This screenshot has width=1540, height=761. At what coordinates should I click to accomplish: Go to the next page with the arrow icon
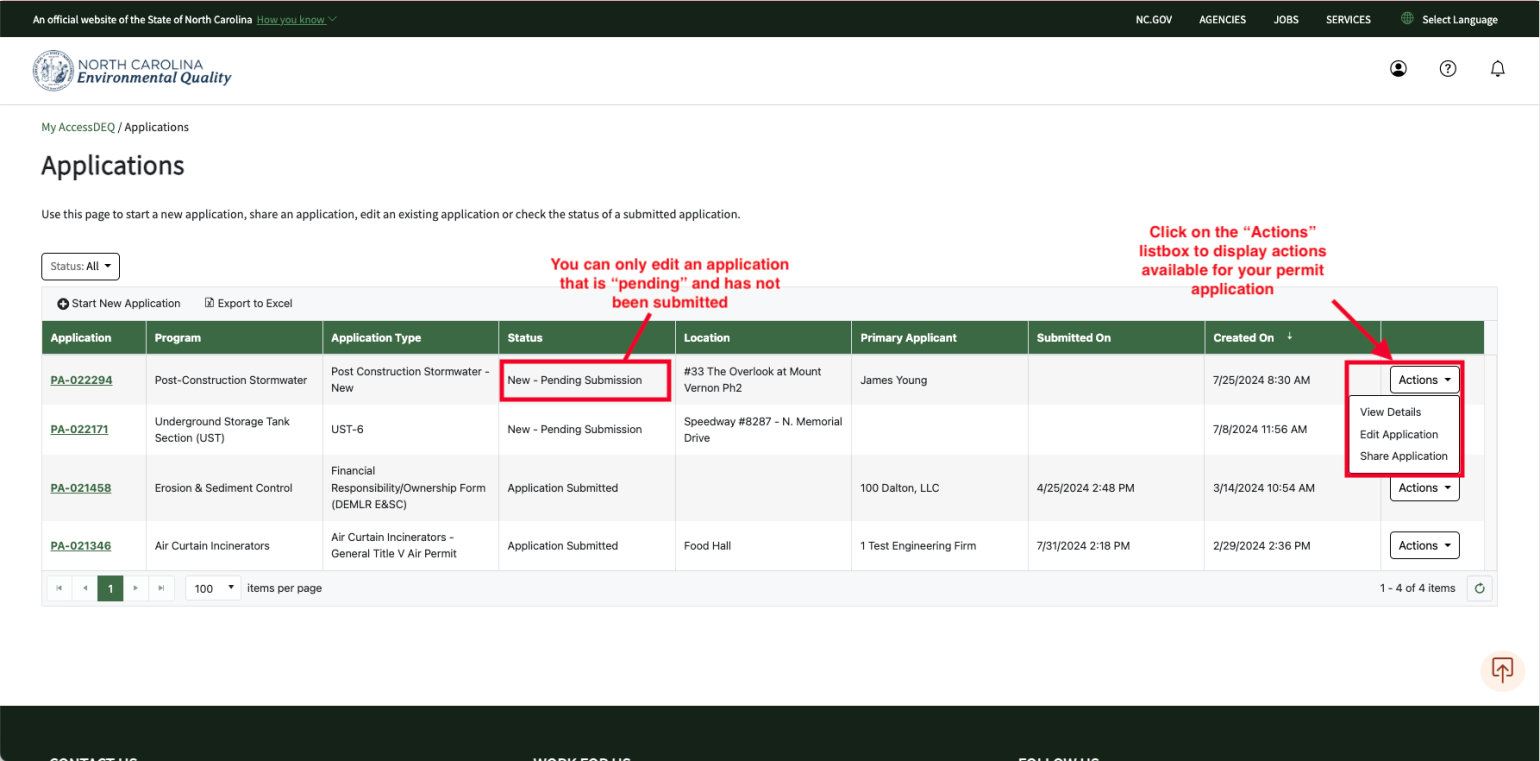pos(136,588)
